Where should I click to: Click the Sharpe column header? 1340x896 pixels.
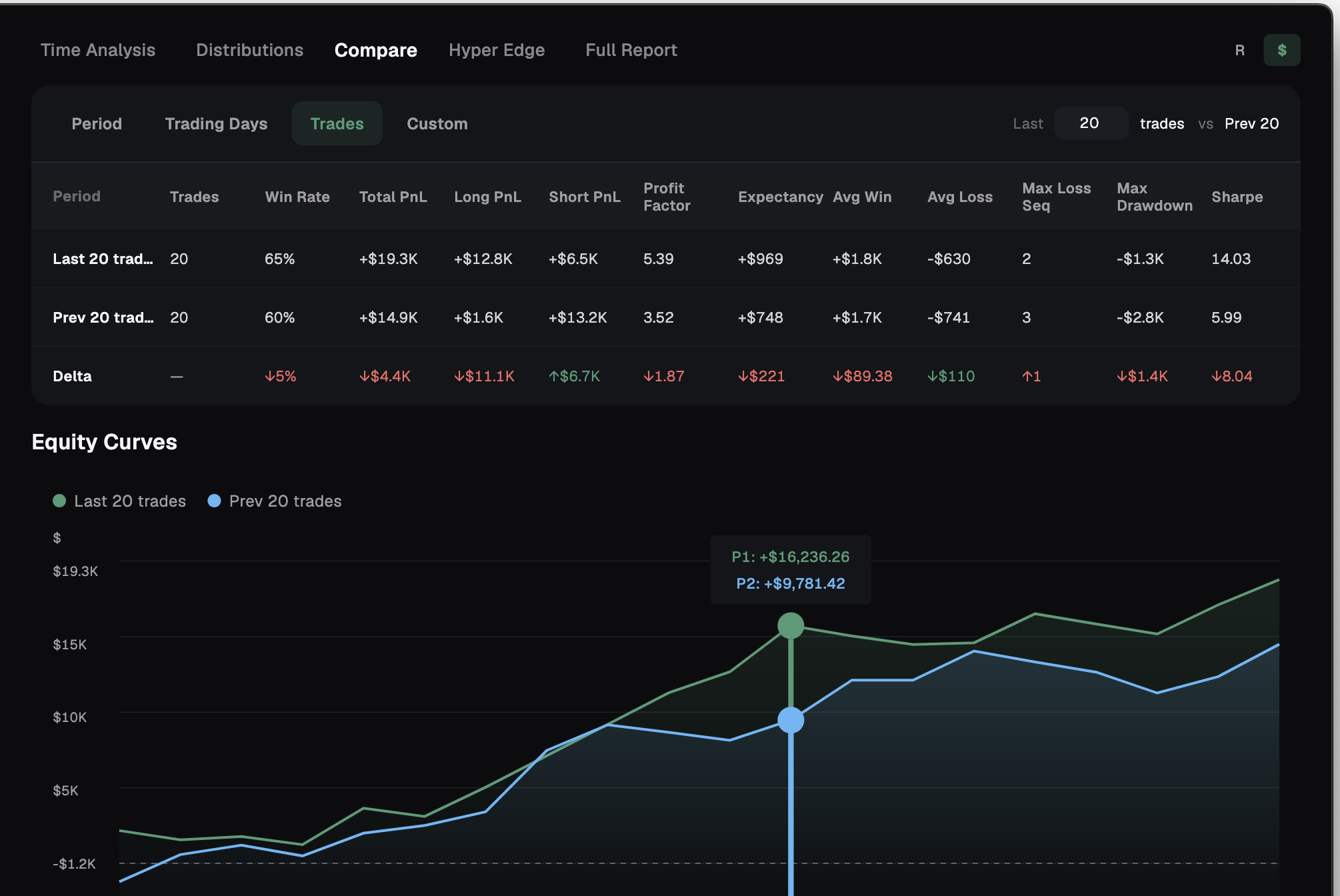click(1237, 197)
